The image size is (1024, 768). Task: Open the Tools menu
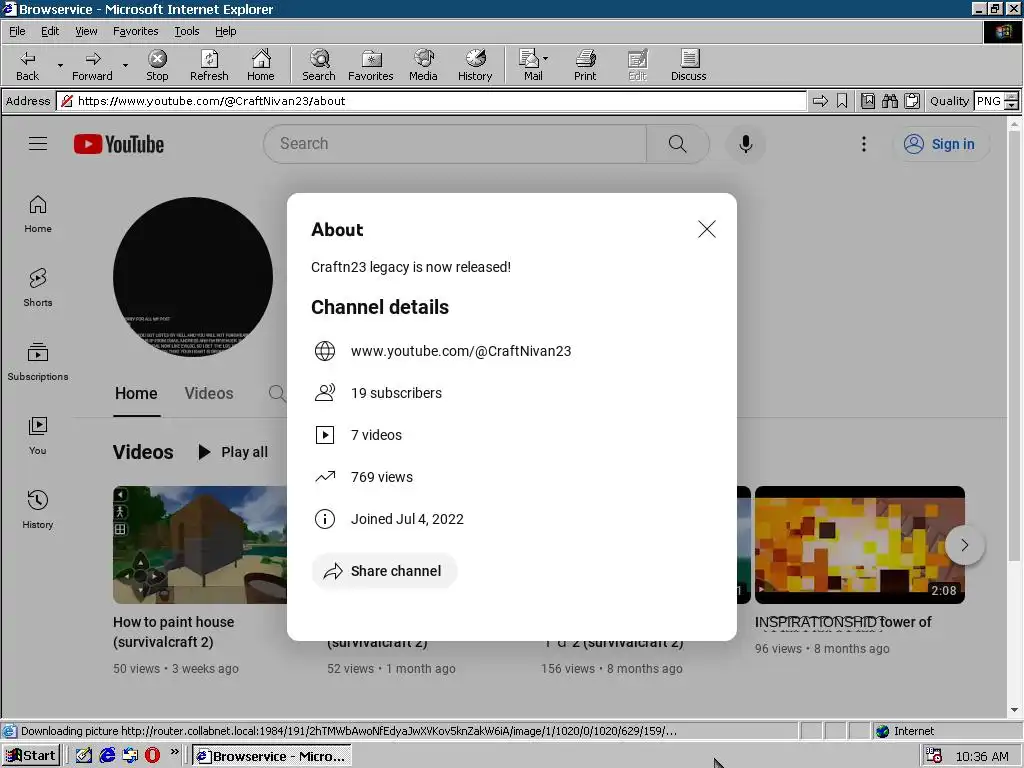186,31
